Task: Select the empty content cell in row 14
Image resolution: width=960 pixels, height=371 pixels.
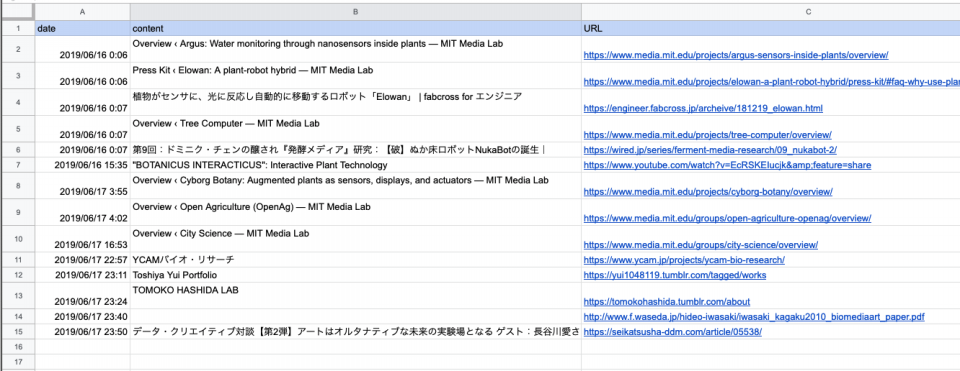Action: tap(355, 317)
